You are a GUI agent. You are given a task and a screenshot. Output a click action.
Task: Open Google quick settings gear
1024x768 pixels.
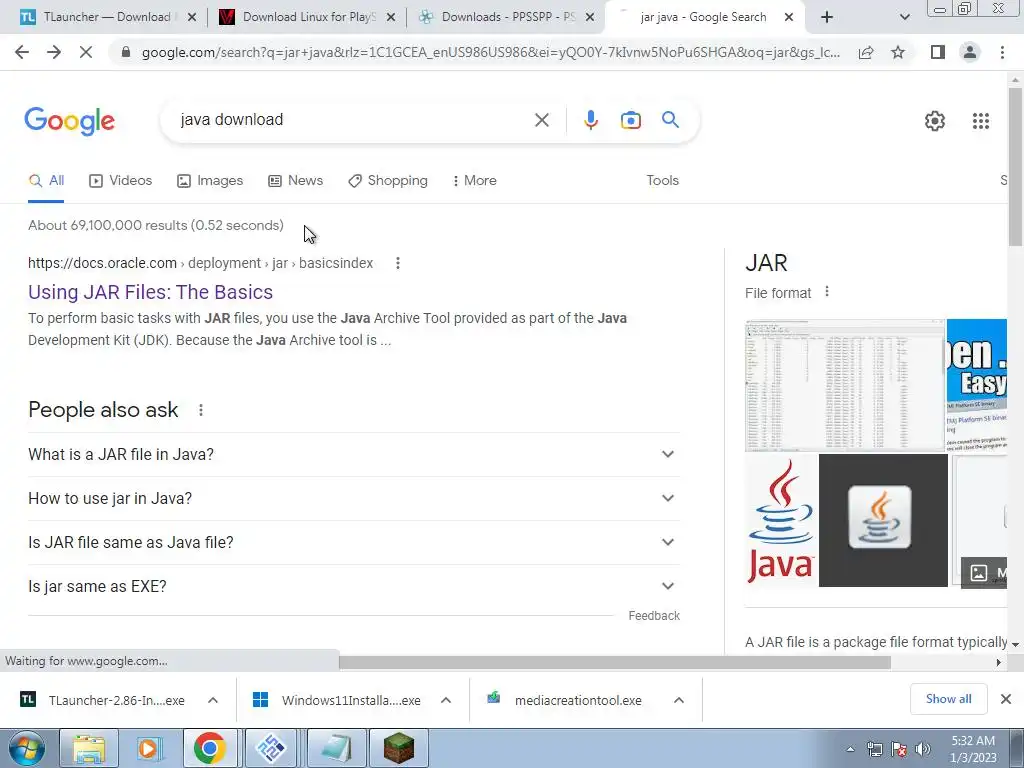click(935, 121)
